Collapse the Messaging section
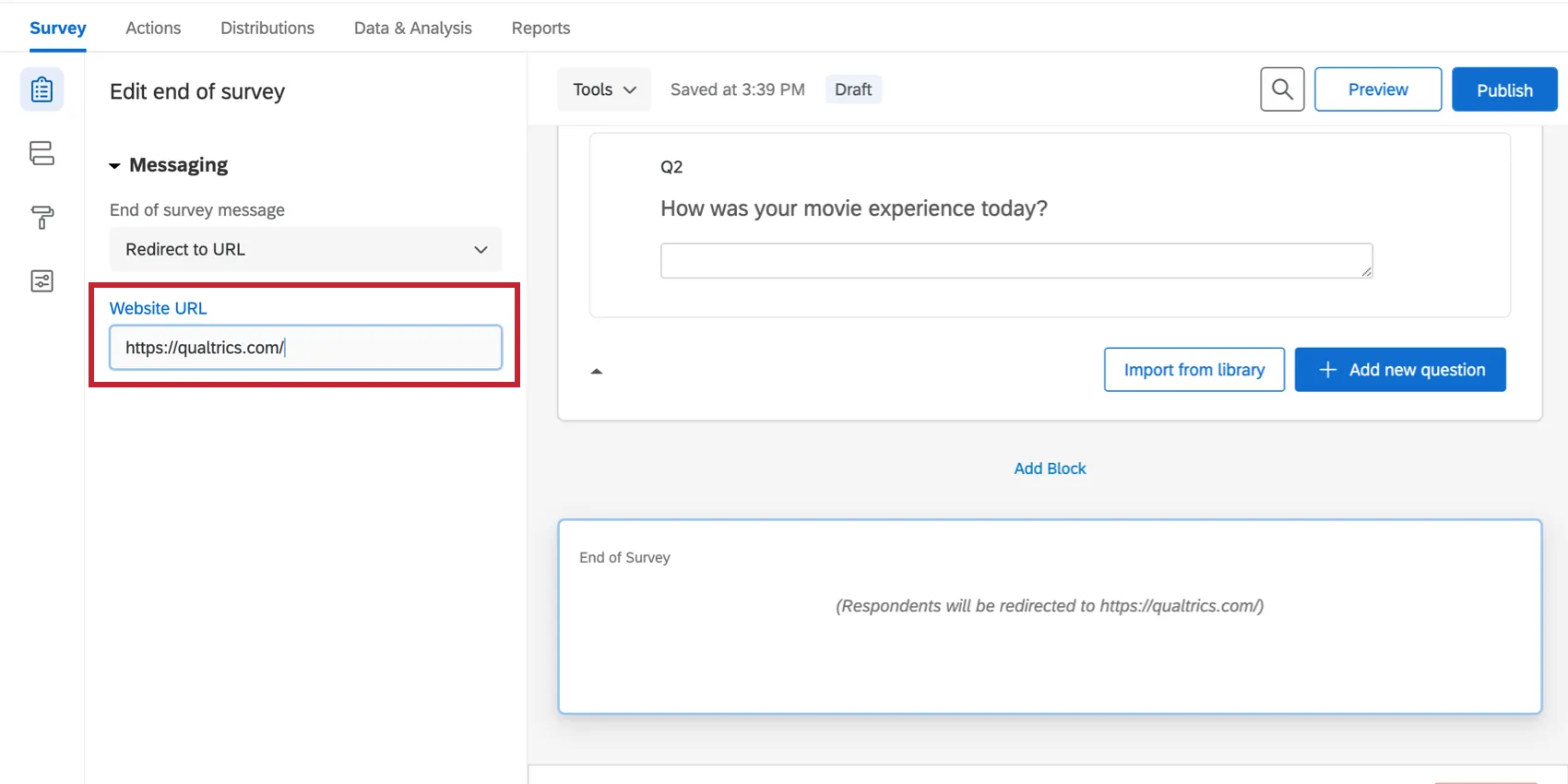The height and width of the screenshot is (784, 1568). point(115,166)
